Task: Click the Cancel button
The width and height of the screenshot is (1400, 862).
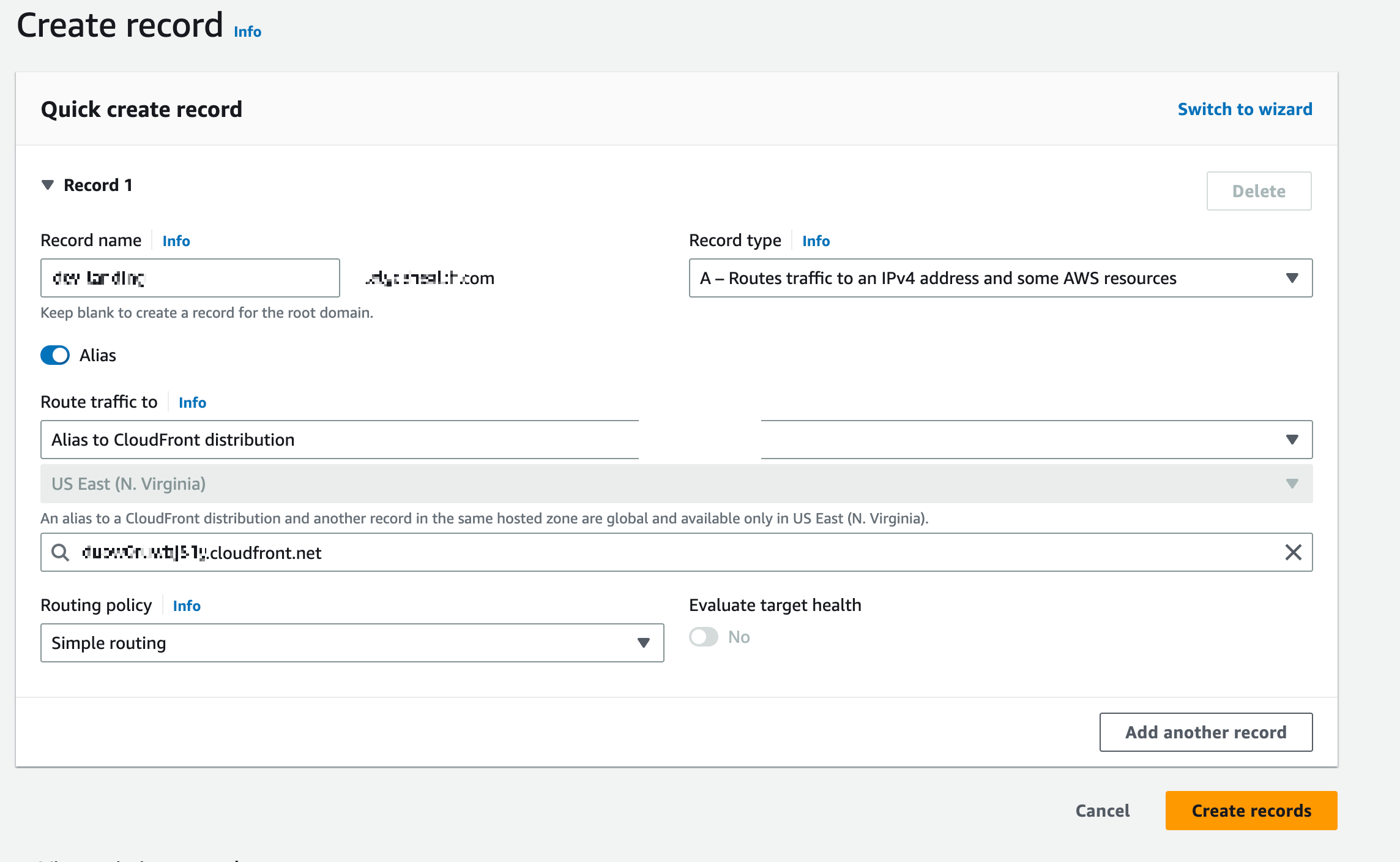Action: pos(1102,811)
